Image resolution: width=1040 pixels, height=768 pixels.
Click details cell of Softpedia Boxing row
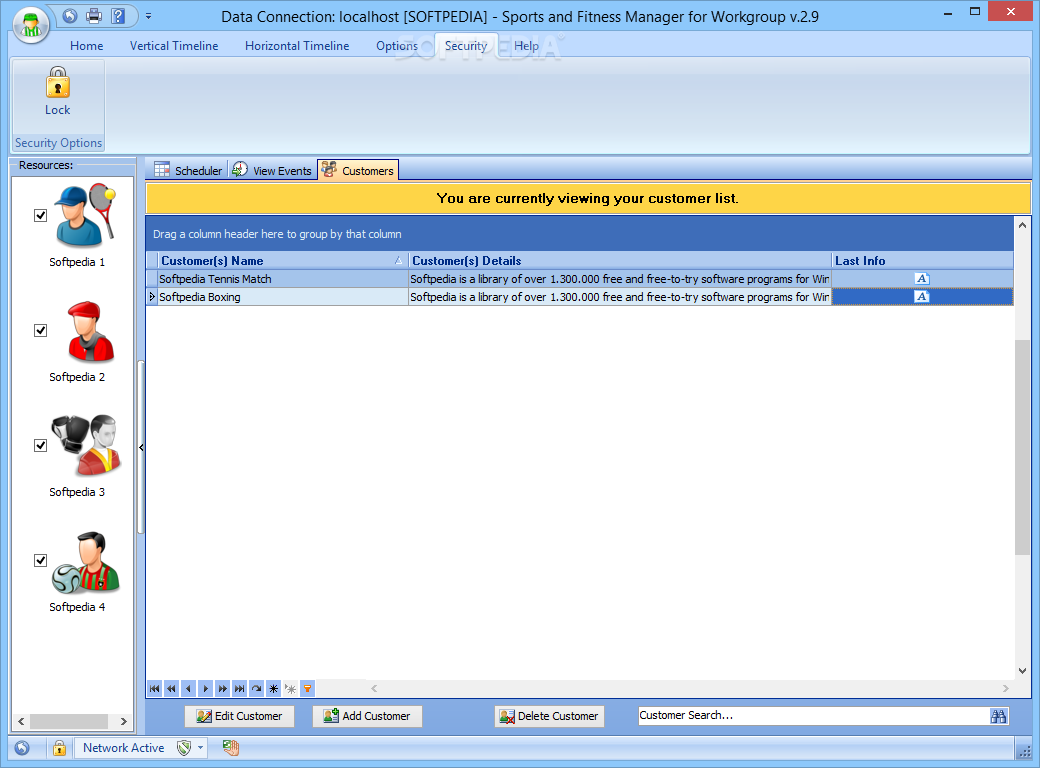pos(619,297)
